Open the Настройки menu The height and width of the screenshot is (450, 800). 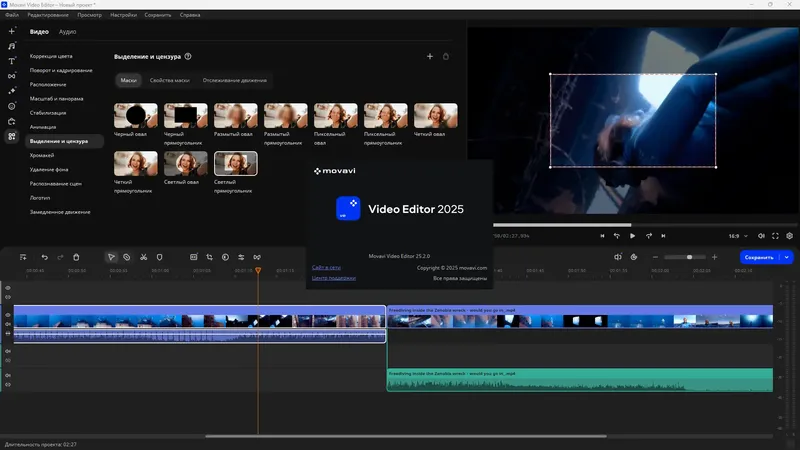point(123,15)
